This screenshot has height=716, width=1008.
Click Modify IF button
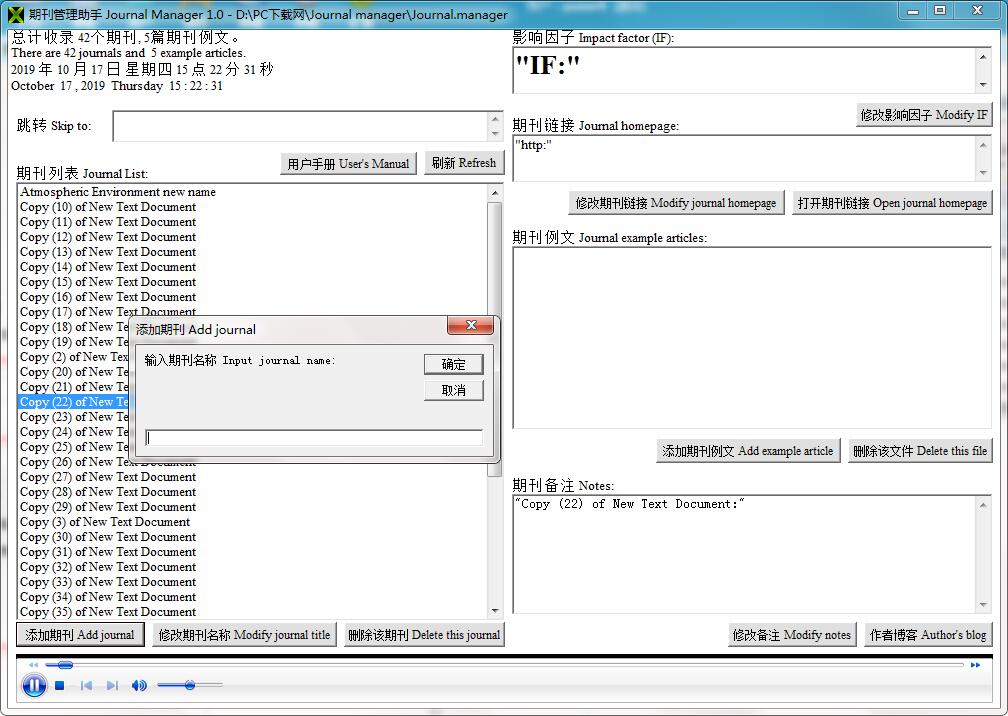click(x=924, y=114)
